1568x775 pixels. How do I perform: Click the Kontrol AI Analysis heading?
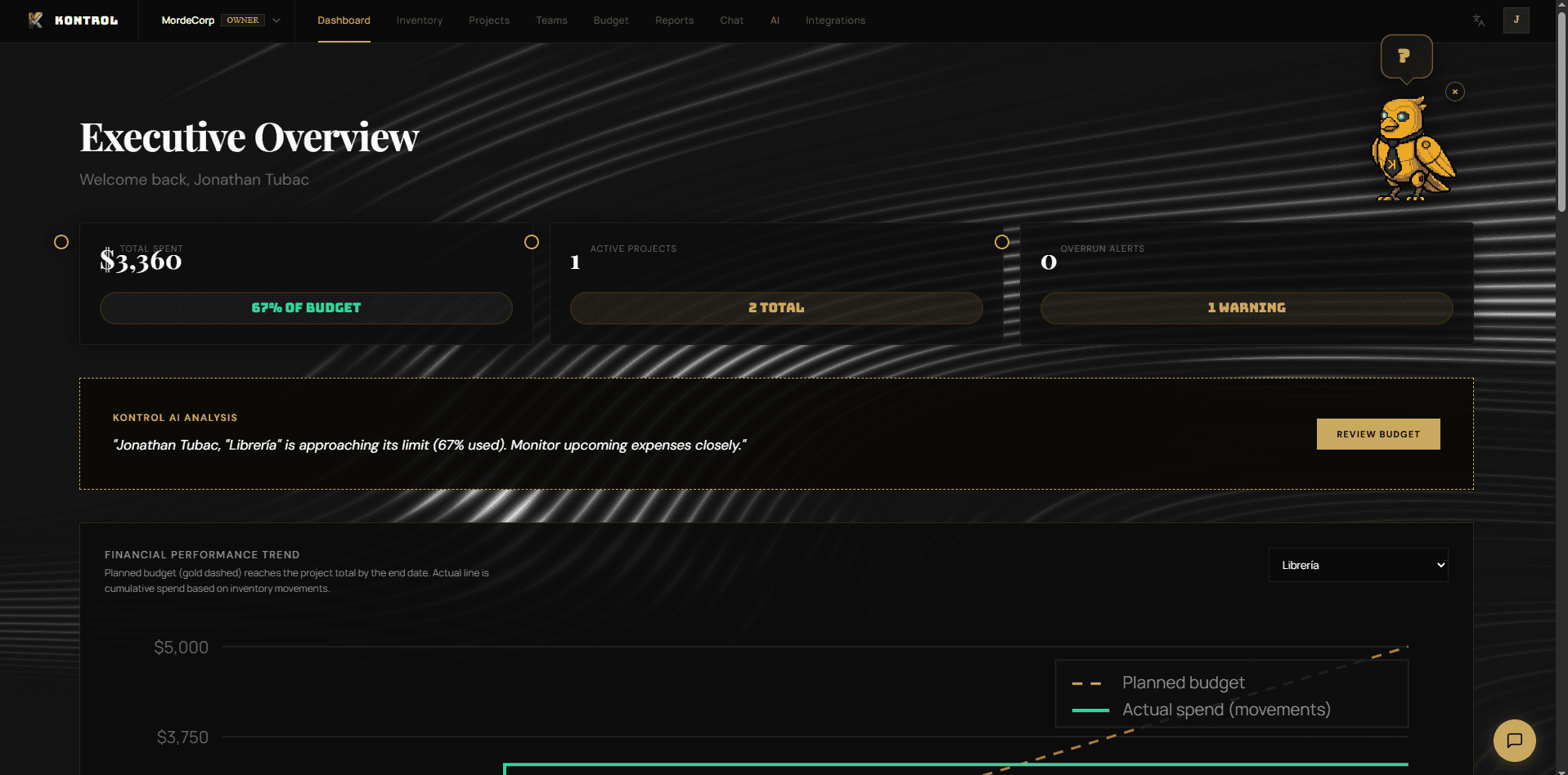point(175,418)
